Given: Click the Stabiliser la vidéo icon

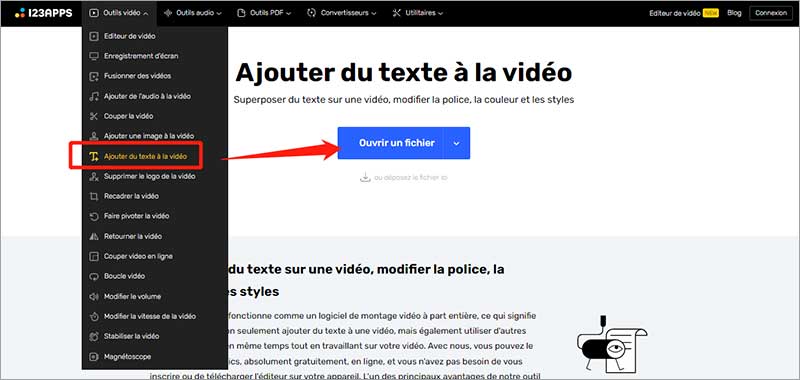Looking at the screenshot, I should [x=93, y=337].
